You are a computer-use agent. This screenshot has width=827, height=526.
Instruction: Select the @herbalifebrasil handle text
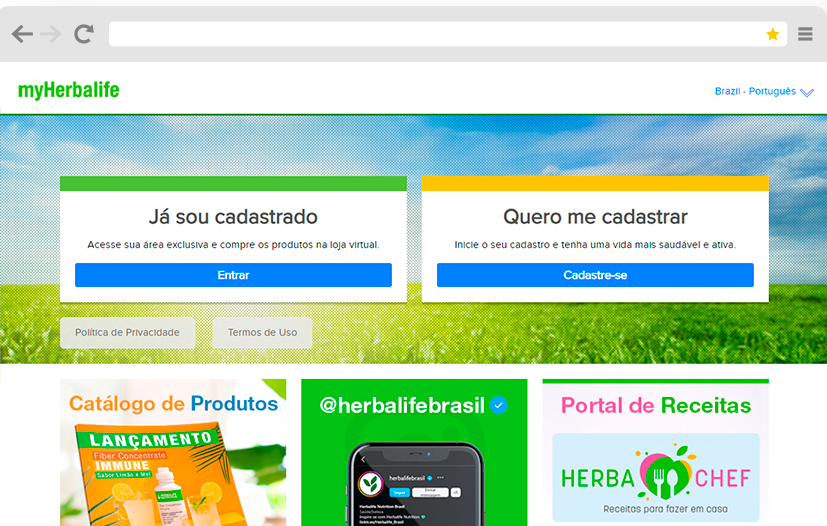point(402,405)
